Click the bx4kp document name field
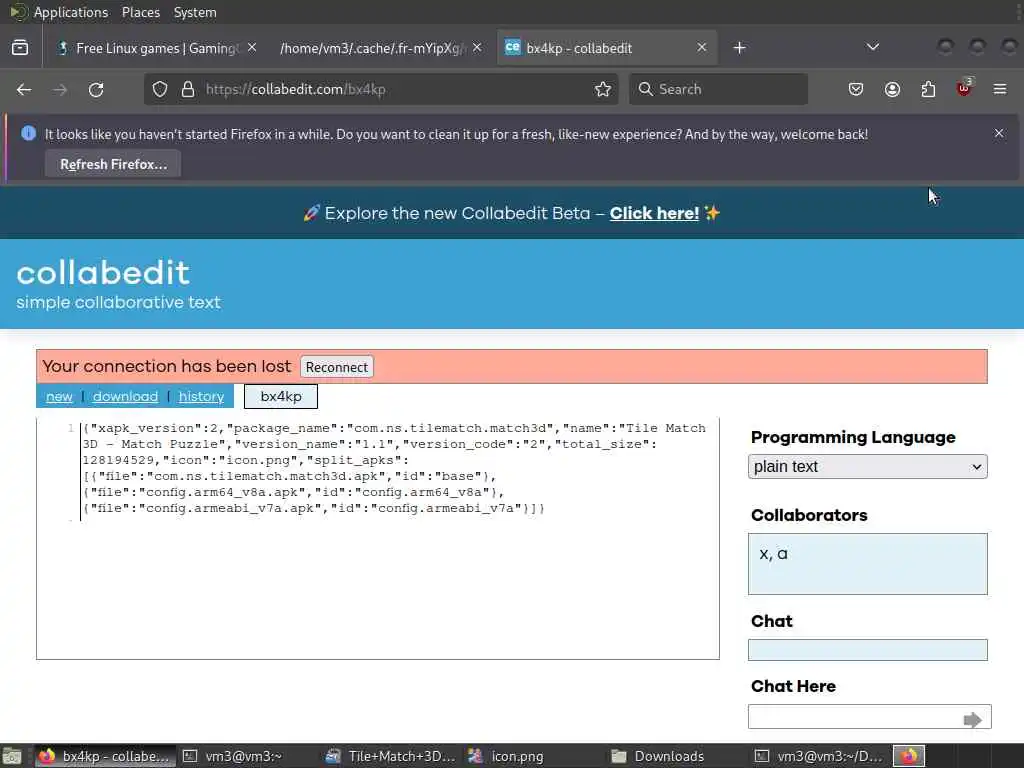The width and height of the screenshot is (1024, 768). click(281, 396)
